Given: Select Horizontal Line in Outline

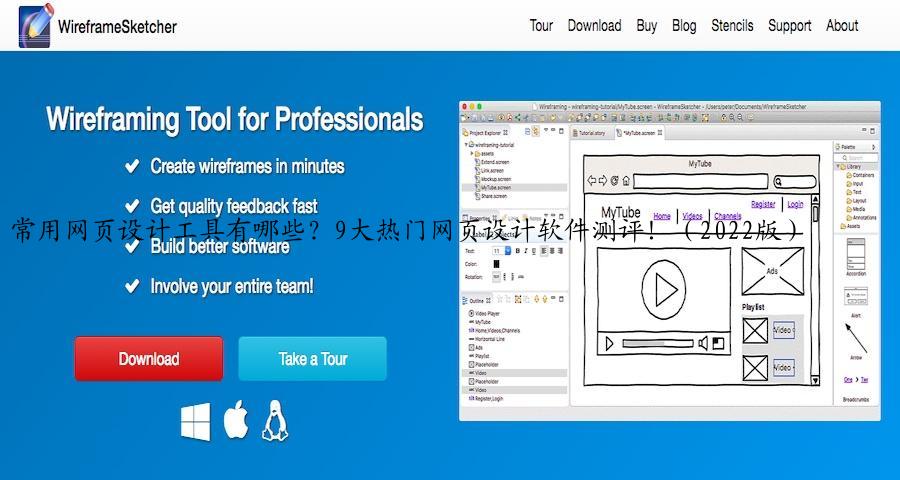Looking at the screenshot, I should coord(487,339).
